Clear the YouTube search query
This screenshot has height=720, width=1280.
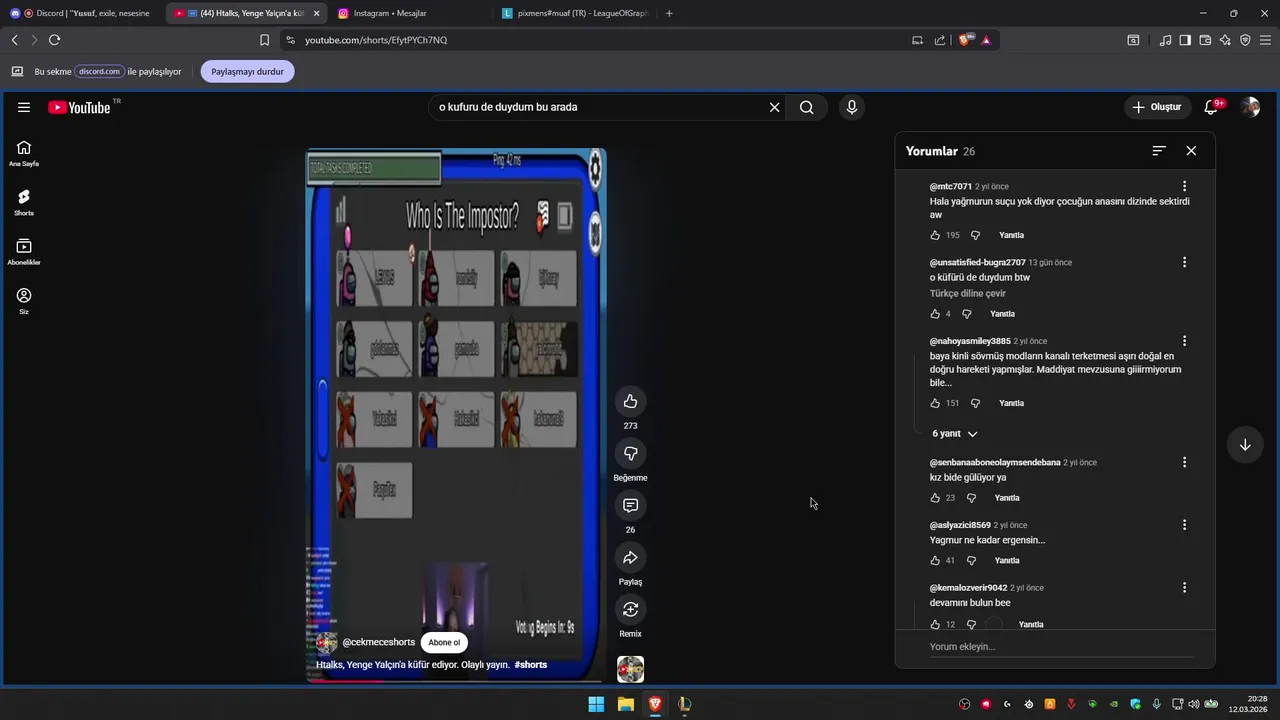coord(774,107)
